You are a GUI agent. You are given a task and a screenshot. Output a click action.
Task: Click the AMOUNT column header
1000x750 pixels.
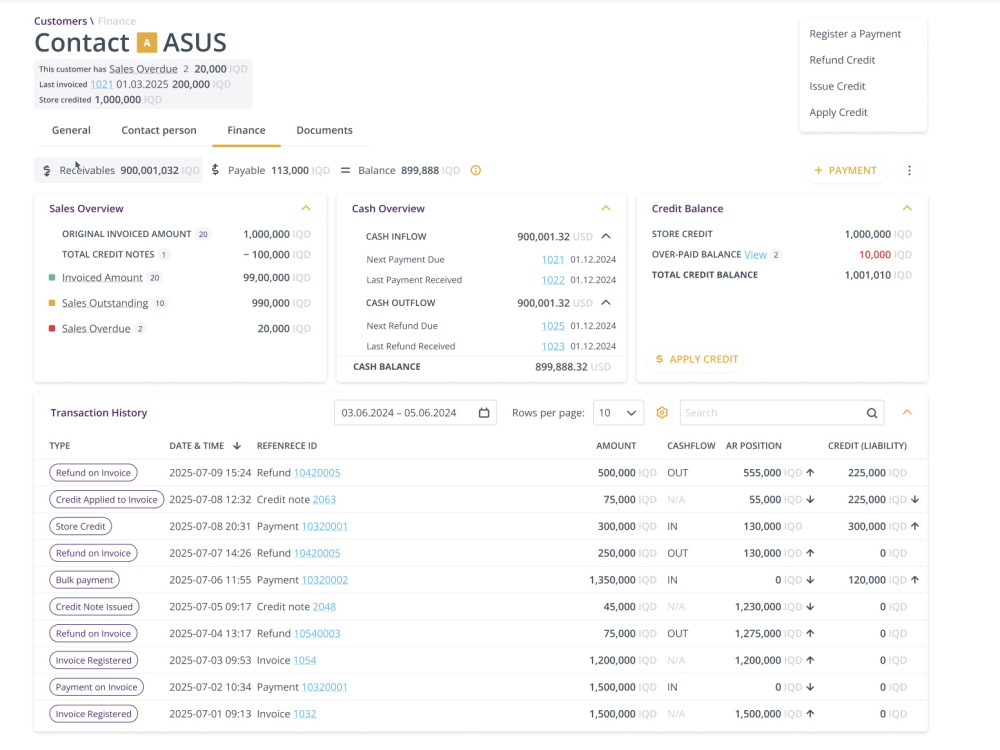(x=616, y=446)
